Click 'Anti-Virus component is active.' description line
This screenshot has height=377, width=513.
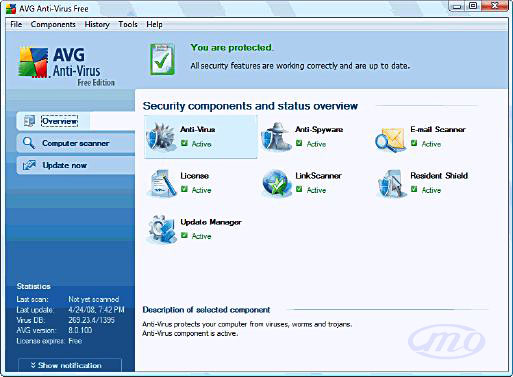tap(190, 333)
